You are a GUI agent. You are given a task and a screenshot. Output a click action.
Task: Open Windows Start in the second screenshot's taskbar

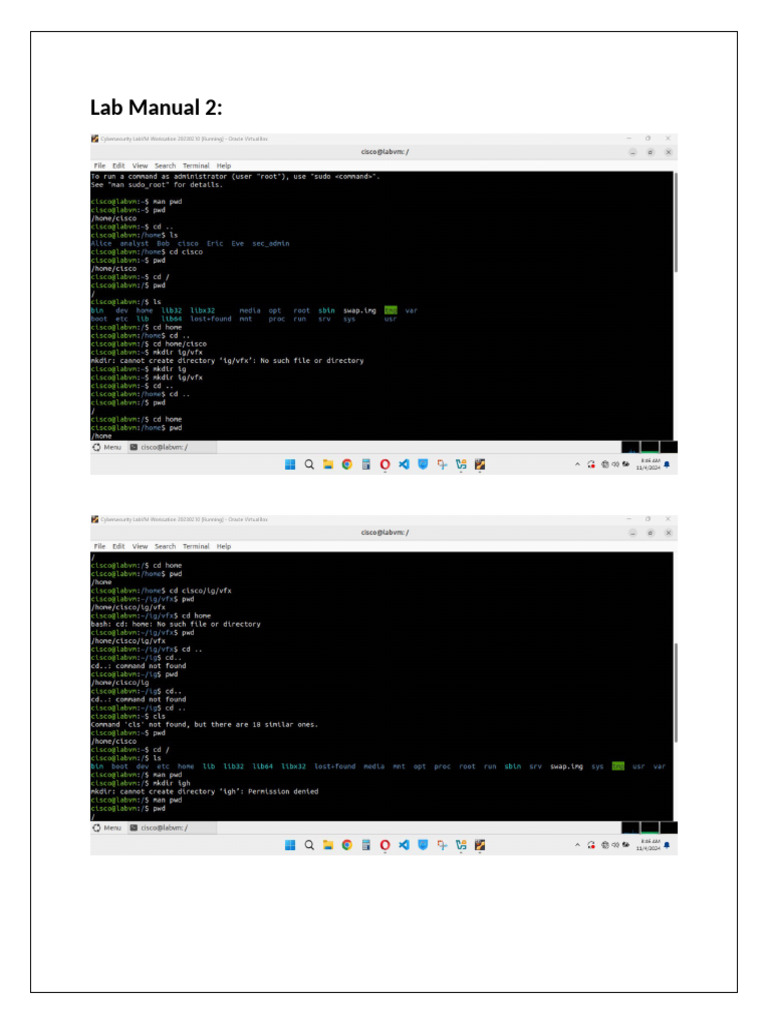pos(290,845)
